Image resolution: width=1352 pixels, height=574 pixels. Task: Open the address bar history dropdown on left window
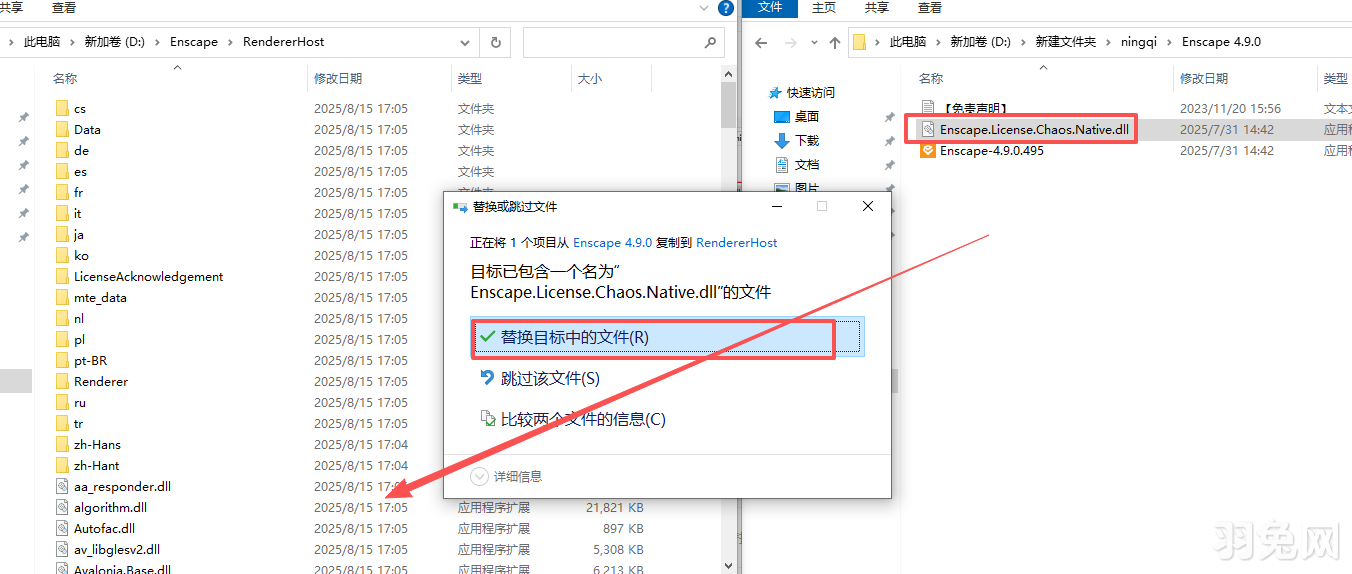(x=465, y=42)
